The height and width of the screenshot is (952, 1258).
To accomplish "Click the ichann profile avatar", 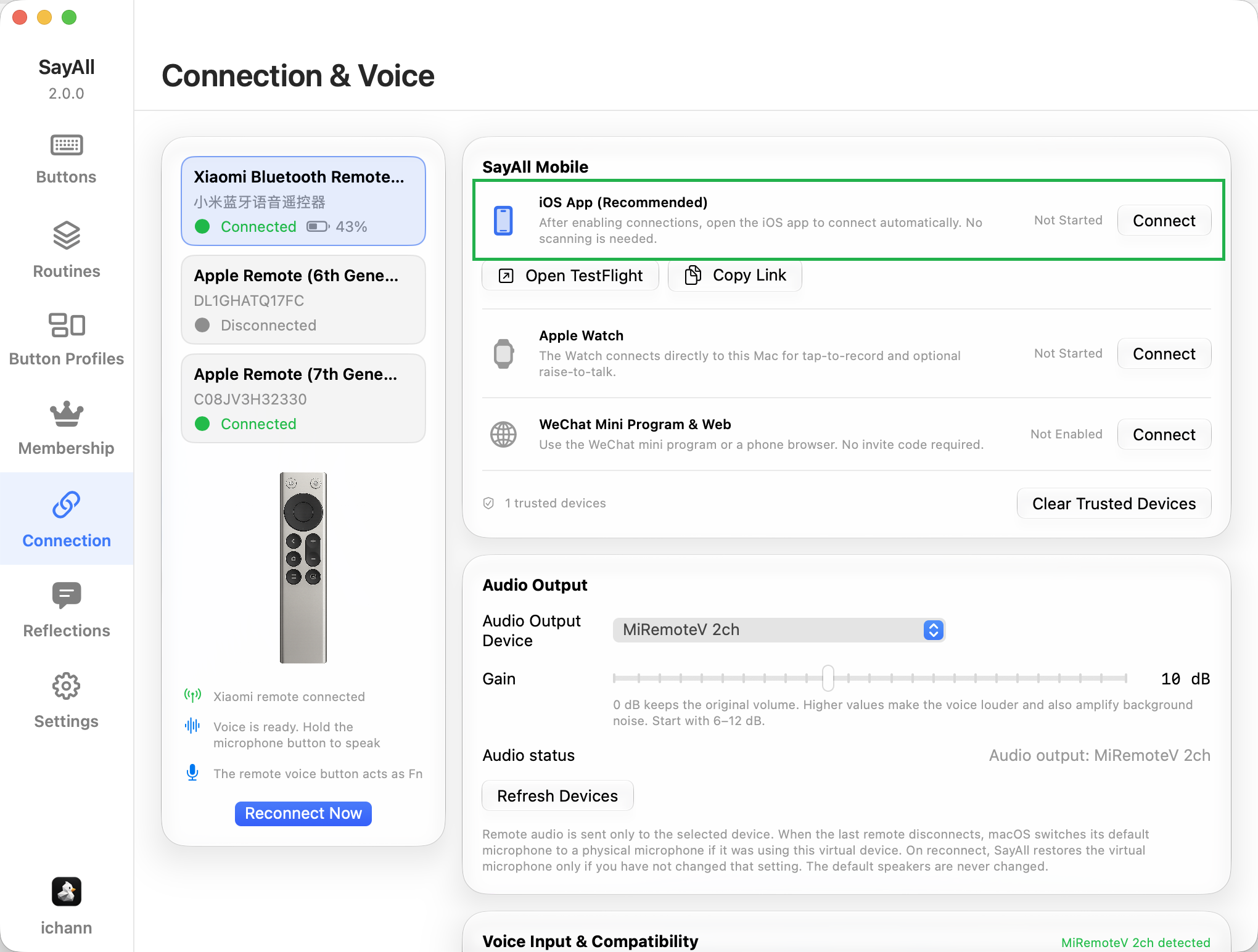I will coord(67,892).
